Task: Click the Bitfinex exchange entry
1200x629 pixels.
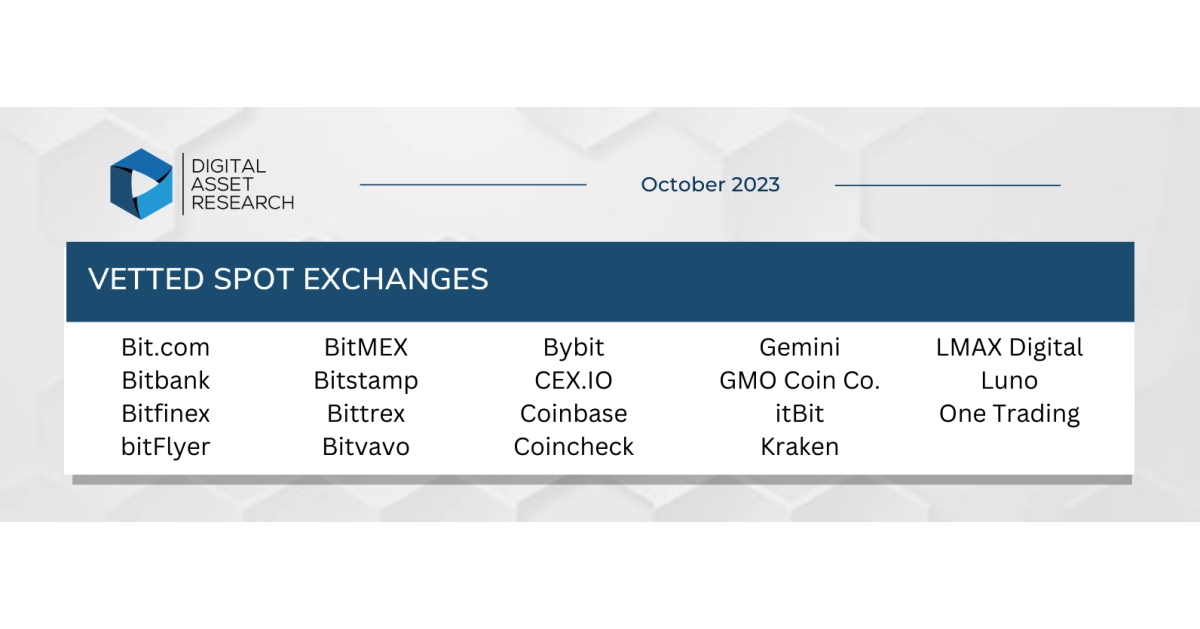Action: (x=166, y=414)
